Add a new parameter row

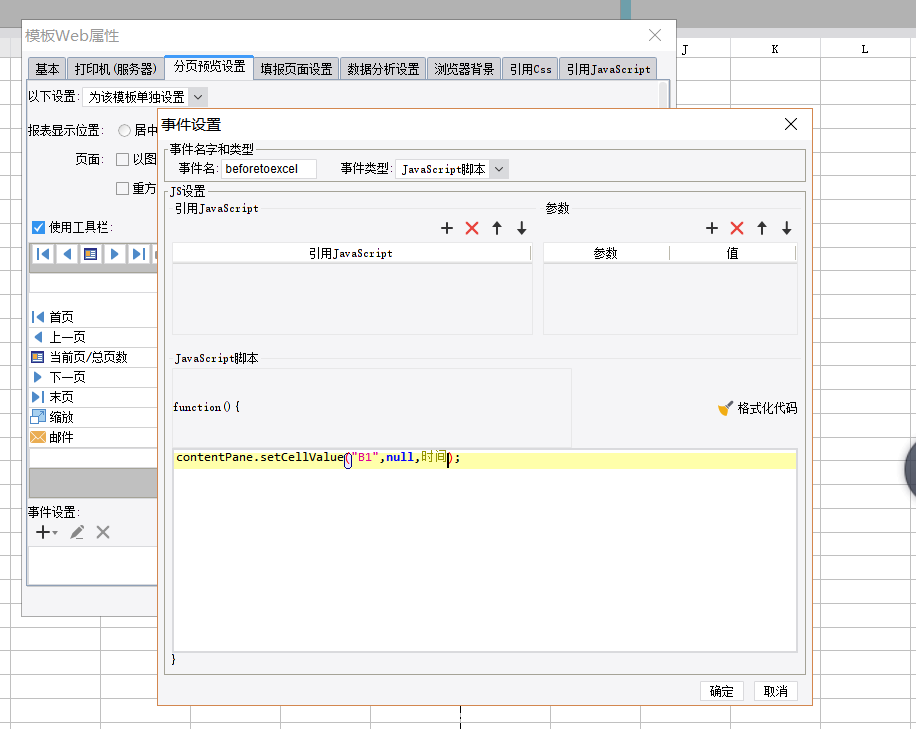click(712, 228)
